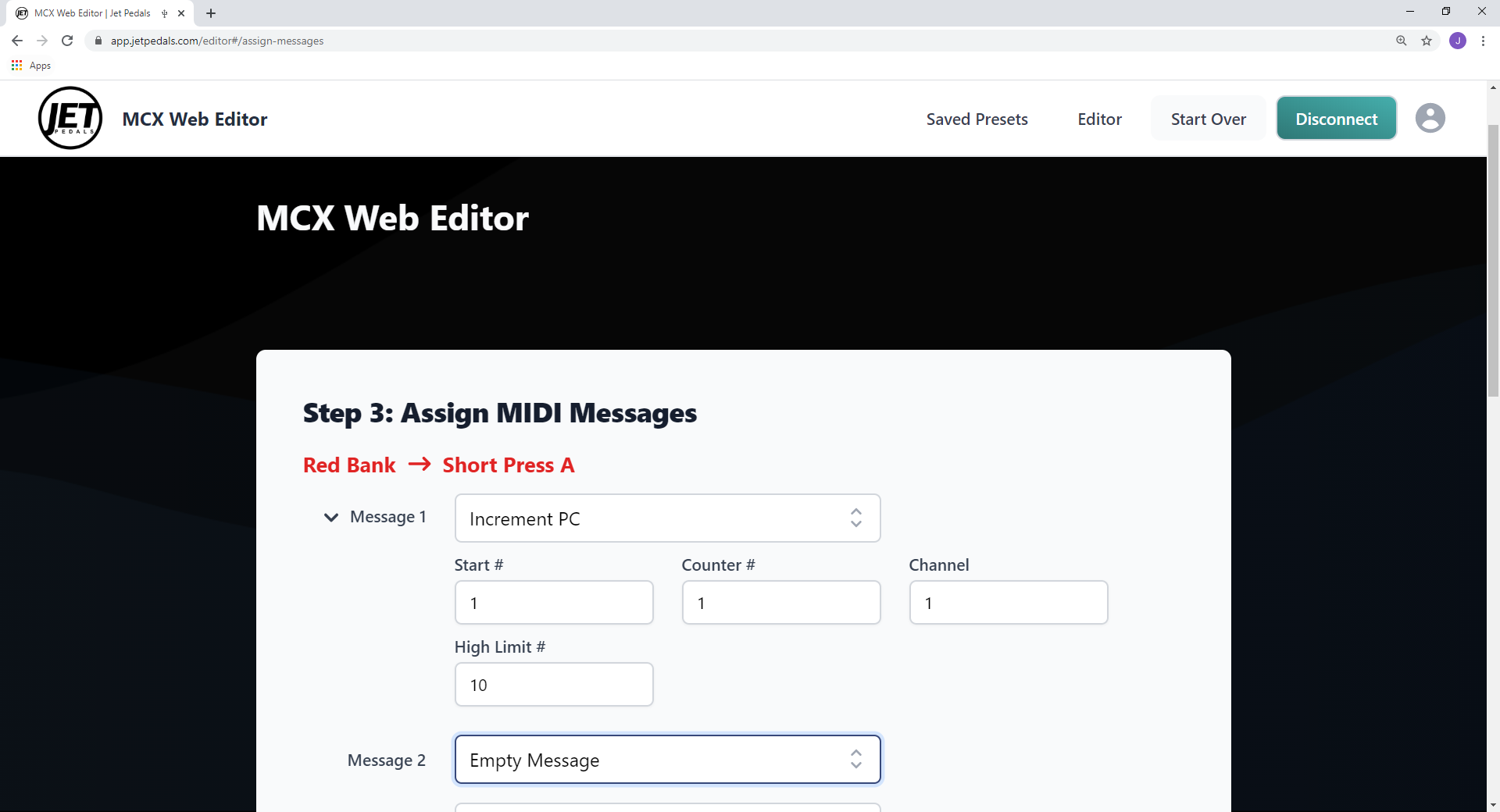Click the address bar URL
This screenshot has height=812, width=1500.
tap(217, 41)
